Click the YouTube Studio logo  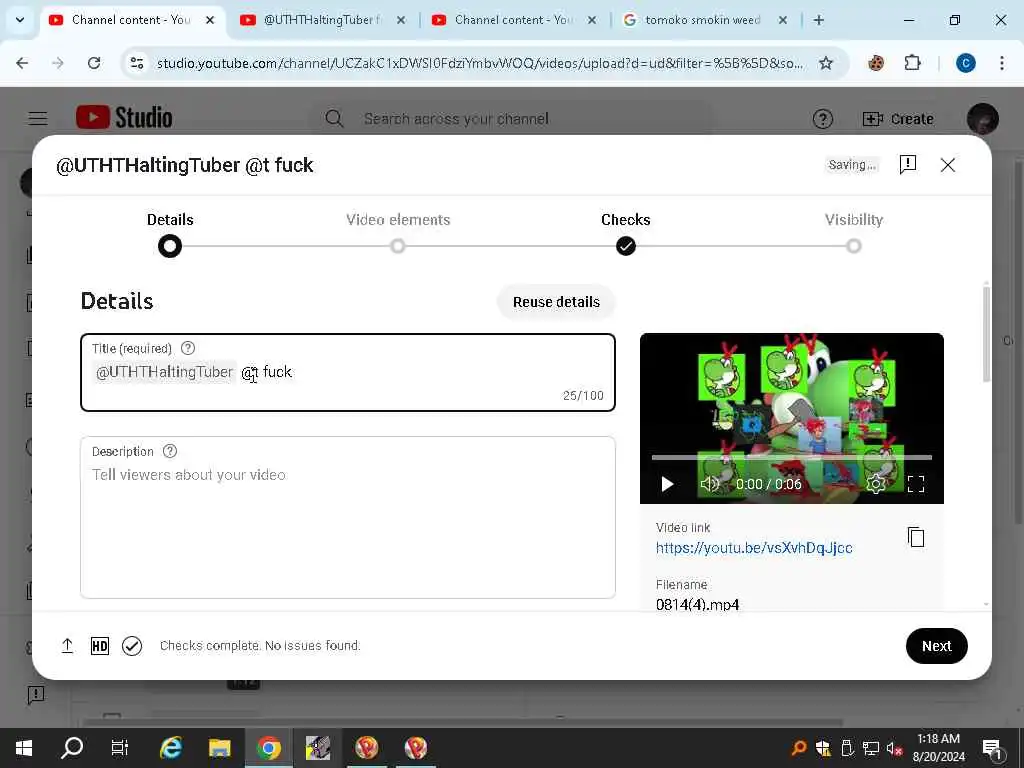pos(124,118)
